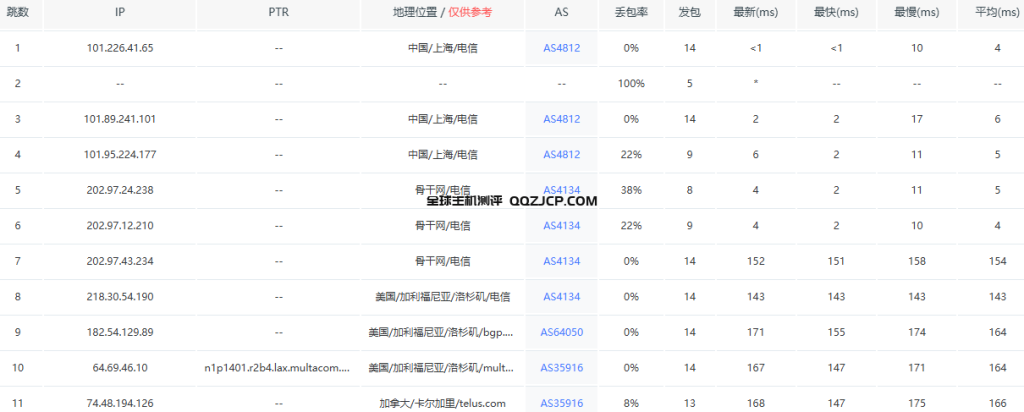
Task: Click the 最慢(ms) column header
Action: pos(917,12)
